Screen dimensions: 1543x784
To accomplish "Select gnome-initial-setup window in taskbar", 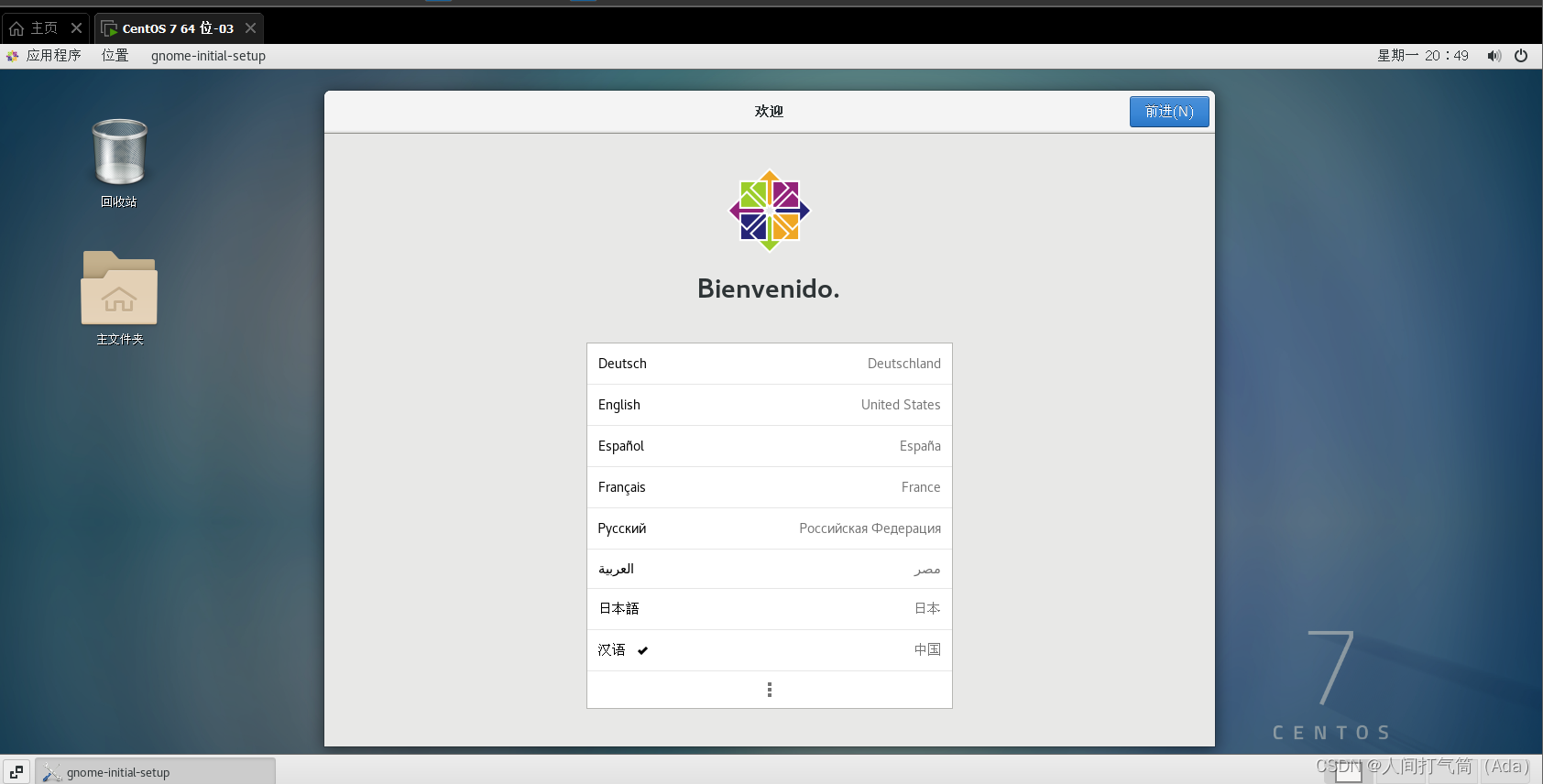I will [155, 772].
